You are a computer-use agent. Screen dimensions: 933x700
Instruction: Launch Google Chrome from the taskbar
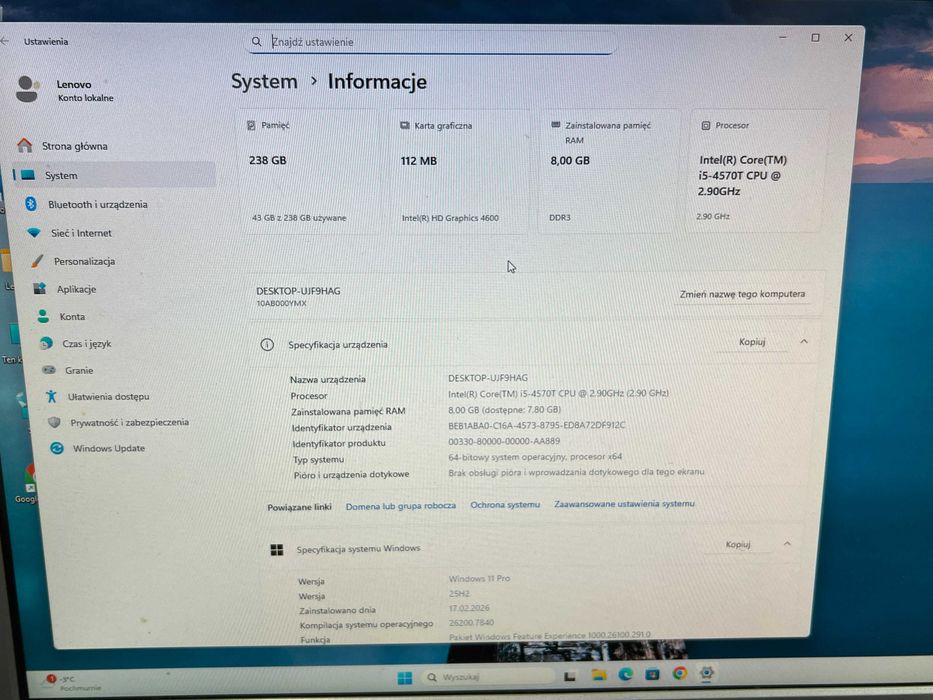pyautogui.click(x=680, y=673)
